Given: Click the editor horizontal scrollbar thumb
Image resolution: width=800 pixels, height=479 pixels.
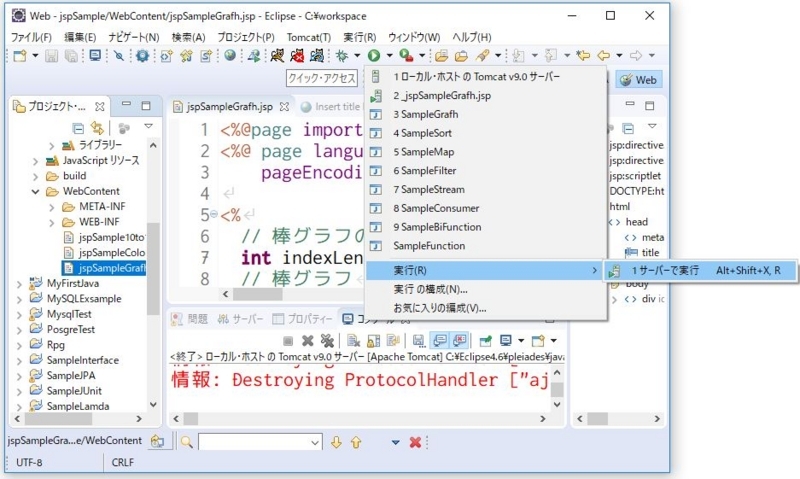Looking at the screenshot, I should pyautogui.click(x=258, y=294).
